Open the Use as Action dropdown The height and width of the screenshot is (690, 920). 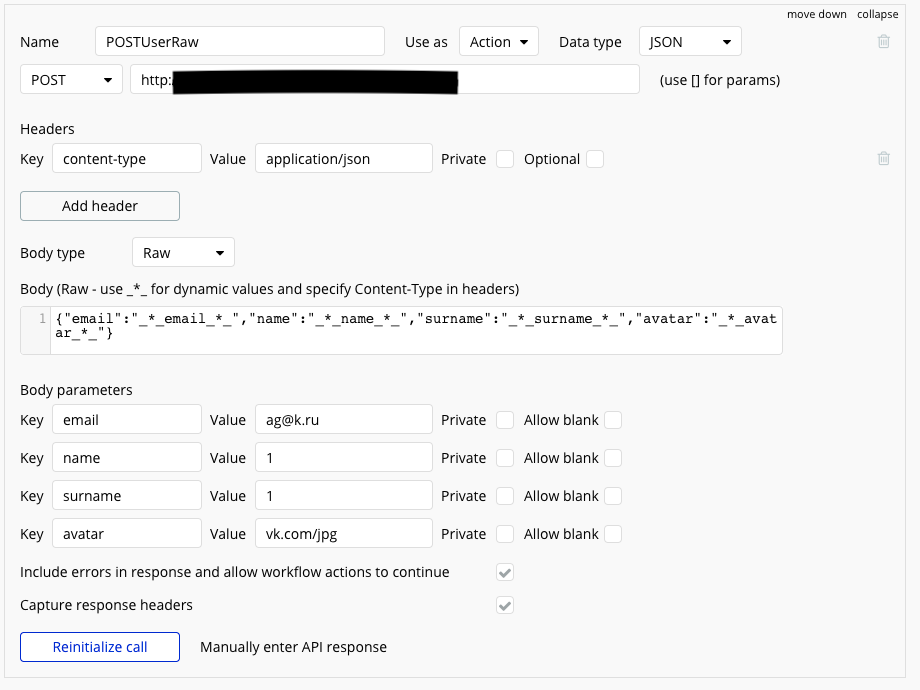click(499, 42)
